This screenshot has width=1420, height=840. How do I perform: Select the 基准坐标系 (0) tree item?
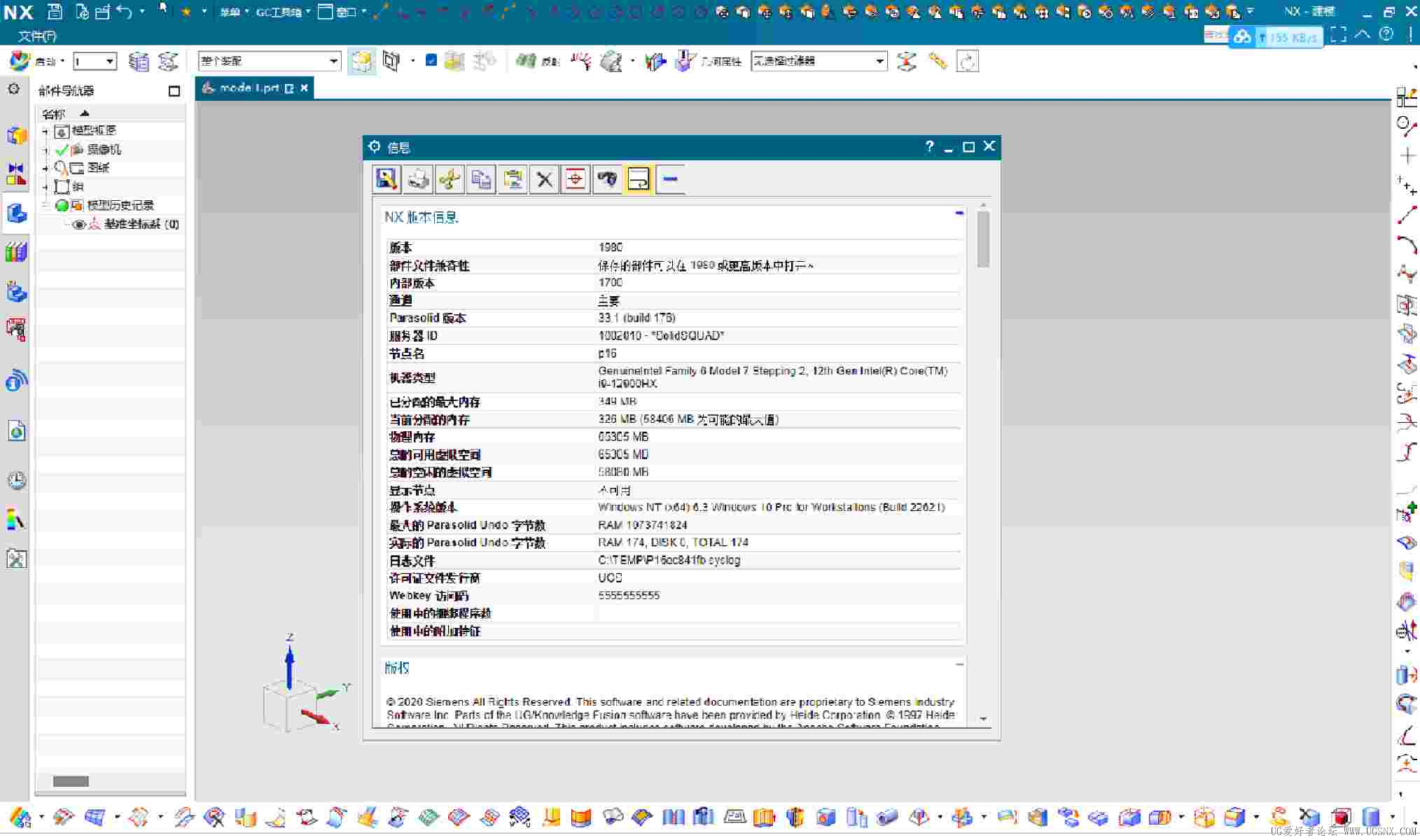point(141,225)
